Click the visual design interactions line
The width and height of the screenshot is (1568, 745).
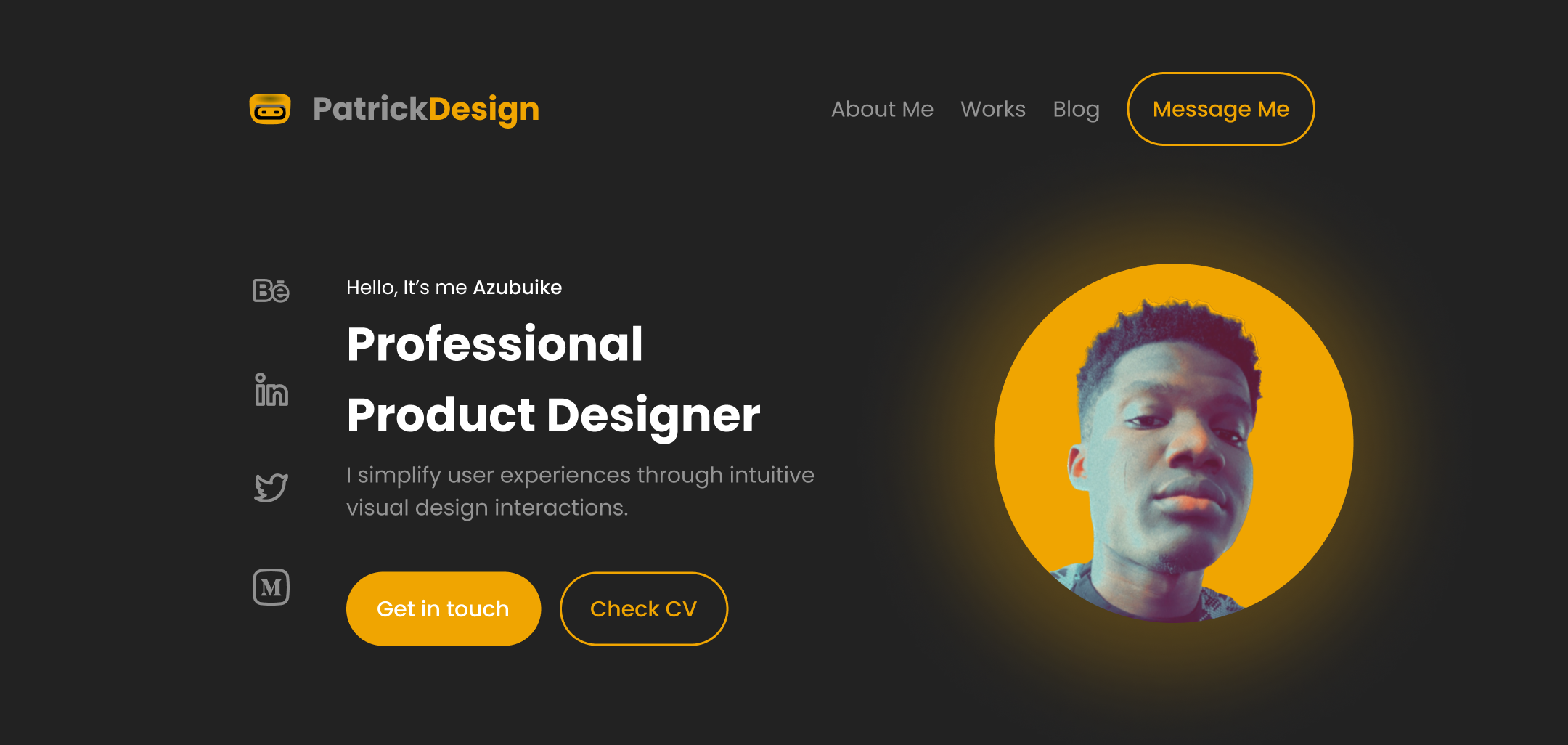pos(487,508)
